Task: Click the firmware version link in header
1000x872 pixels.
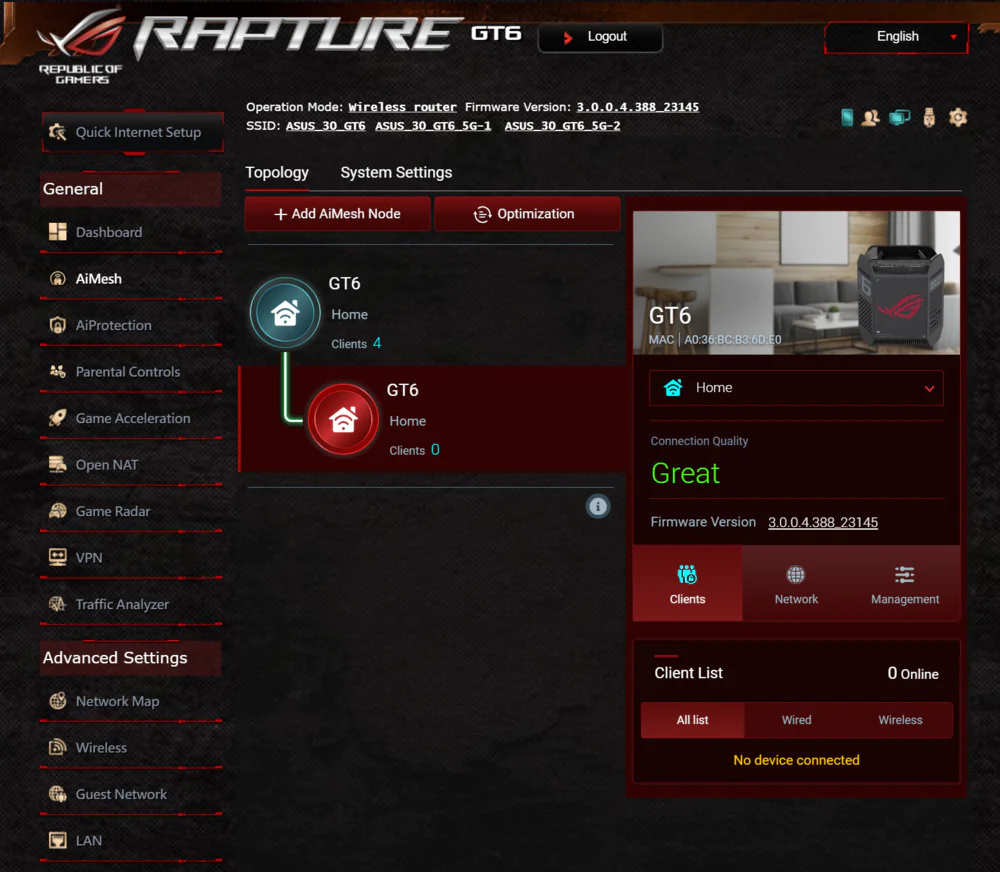Action: click(x=638, y=107)
